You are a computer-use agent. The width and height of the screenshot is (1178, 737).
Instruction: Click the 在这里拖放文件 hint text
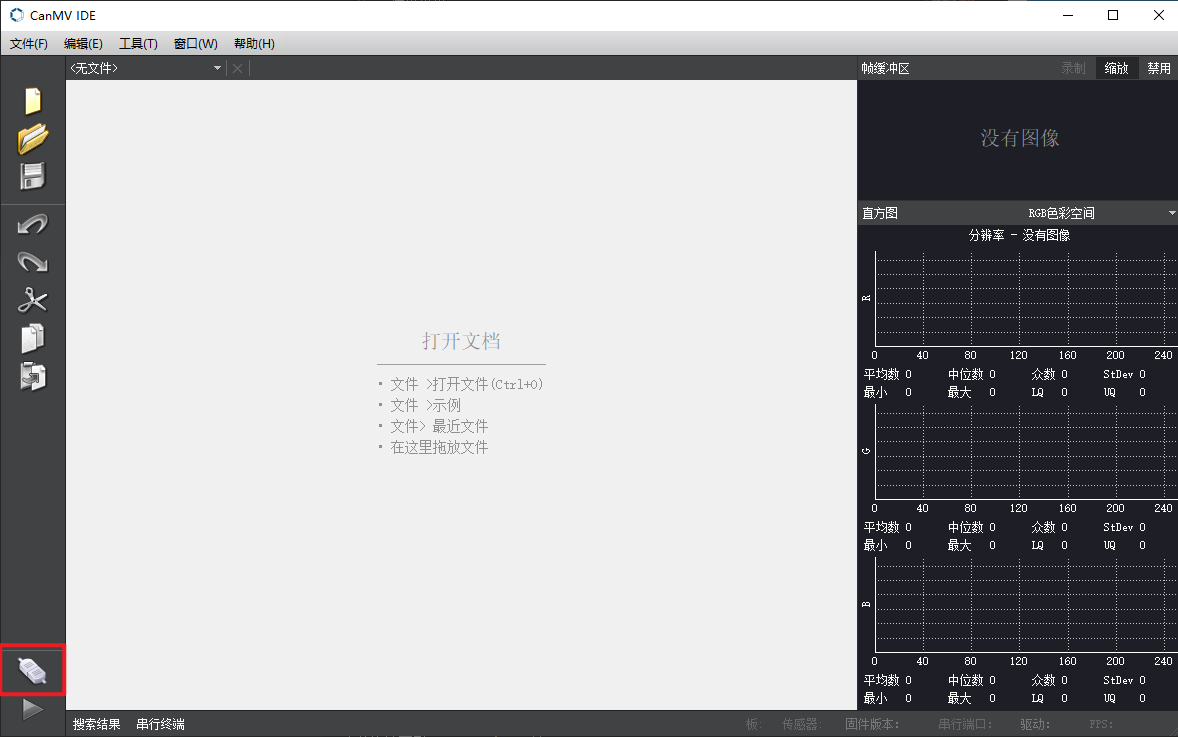tap(439, 447)
